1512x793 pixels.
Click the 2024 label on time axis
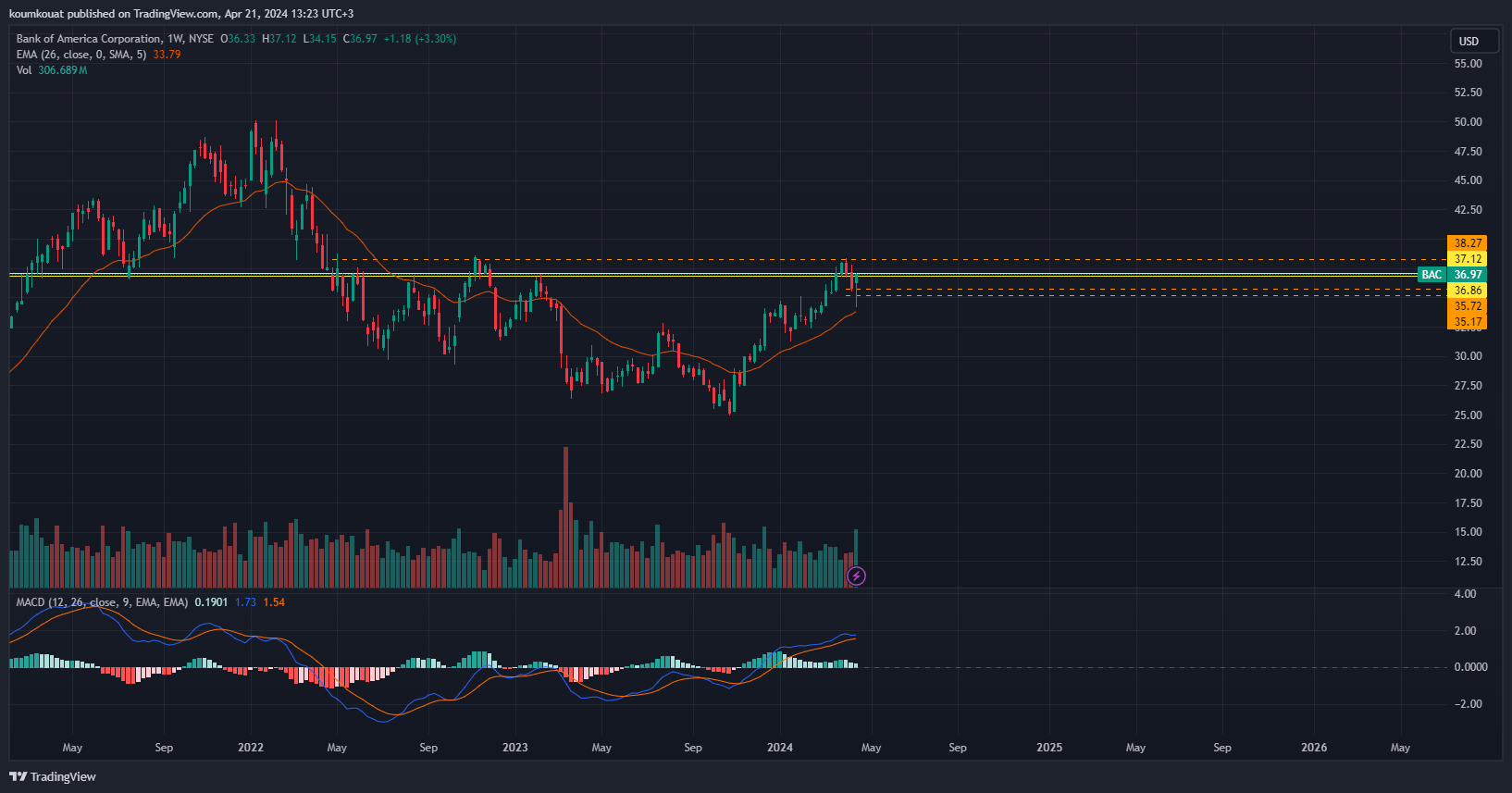[780, 748]
